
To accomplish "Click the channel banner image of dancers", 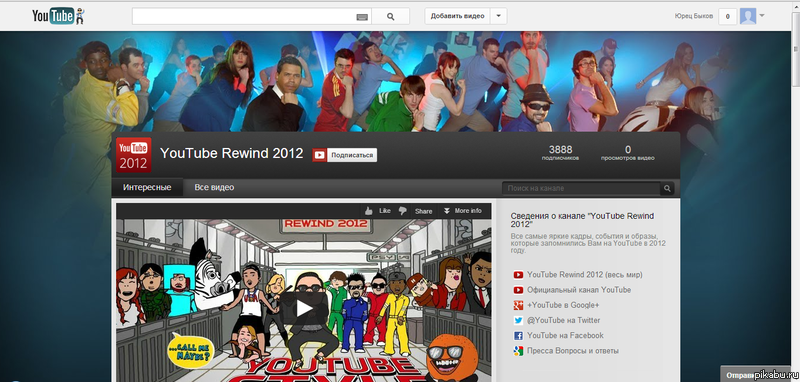I will coord(395,82).
